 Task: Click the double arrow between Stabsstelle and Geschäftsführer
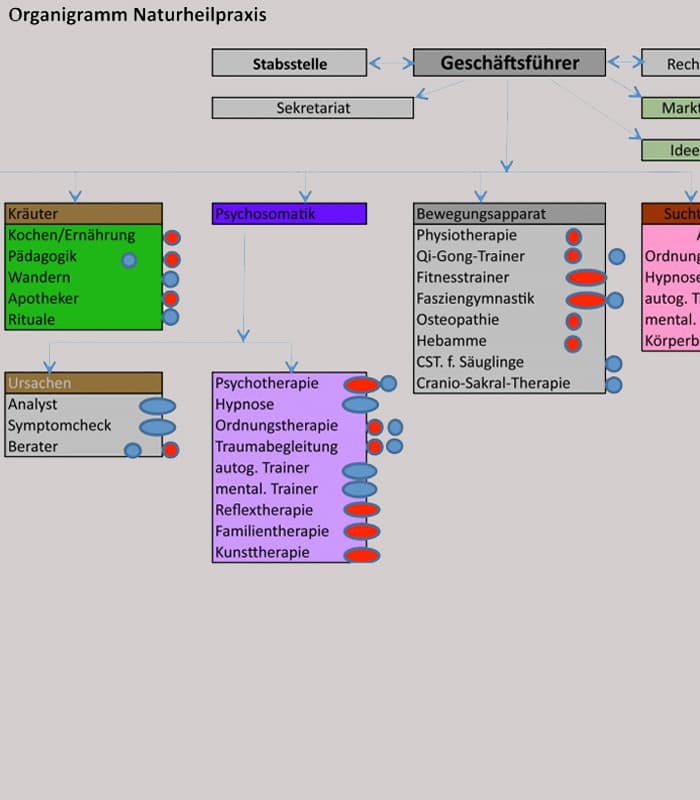tap(390, 63)
